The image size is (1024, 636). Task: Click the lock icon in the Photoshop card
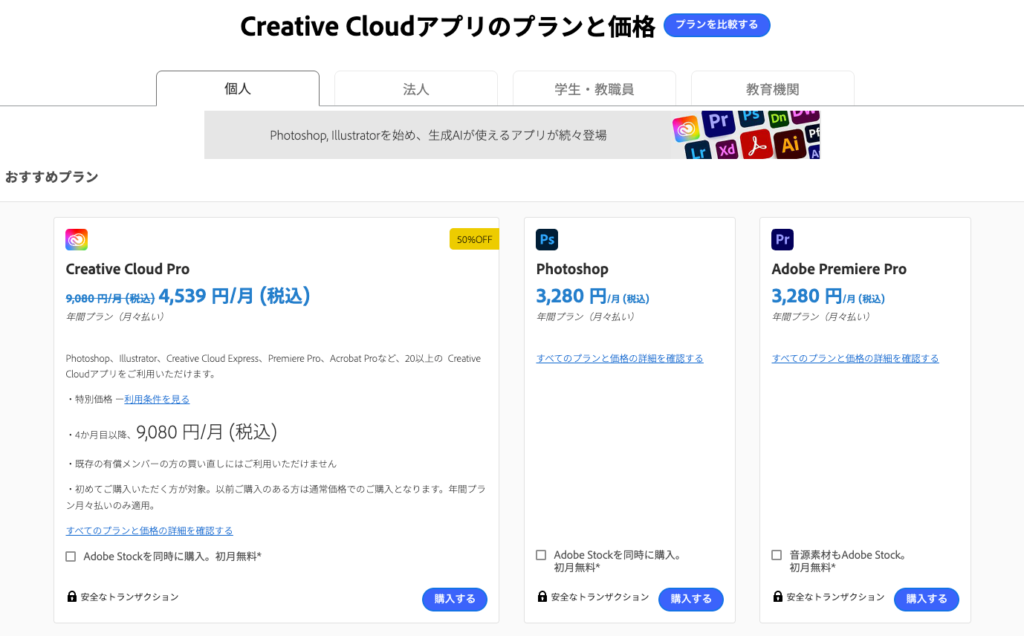coord(542,597)
